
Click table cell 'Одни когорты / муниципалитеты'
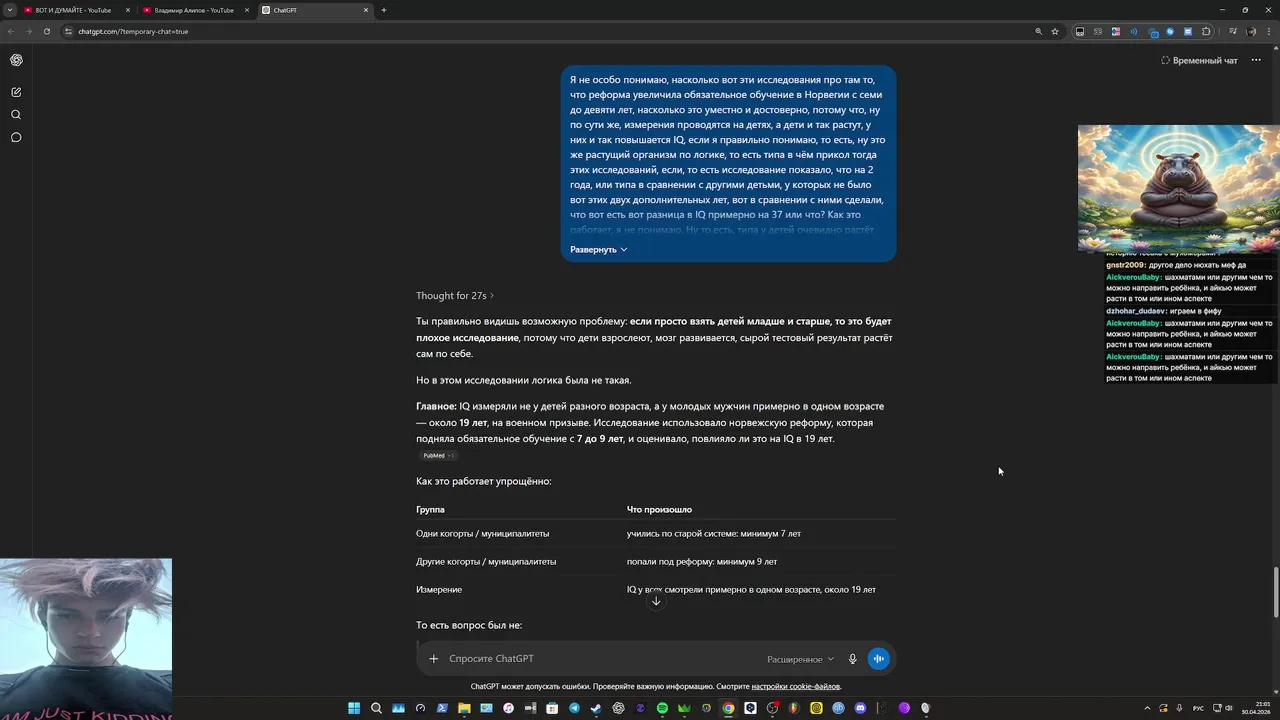pyautogui.click(x=482, y=534)
